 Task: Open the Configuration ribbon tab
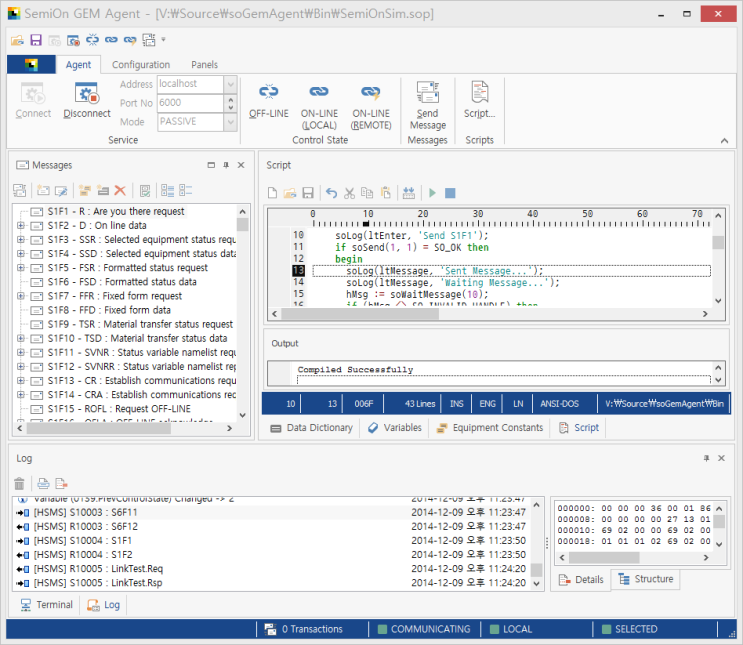point(141,64)
